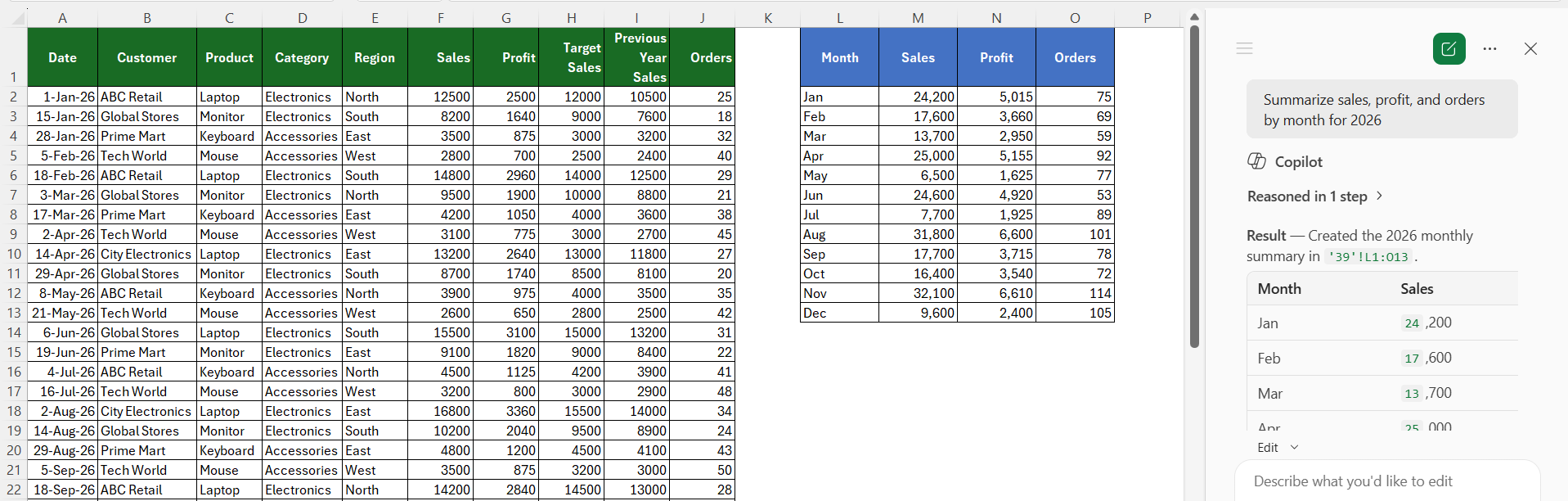1568x501 pixels.
Task: Click the 'Category' header cell
Action: point(302,57)
